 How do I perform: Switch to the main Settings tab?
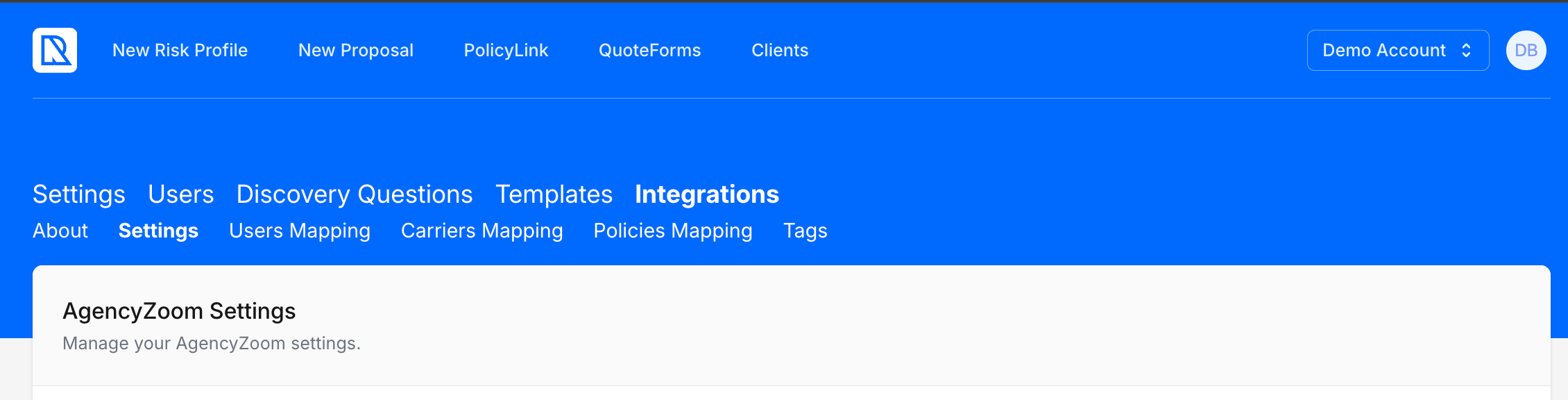(79, 194)
